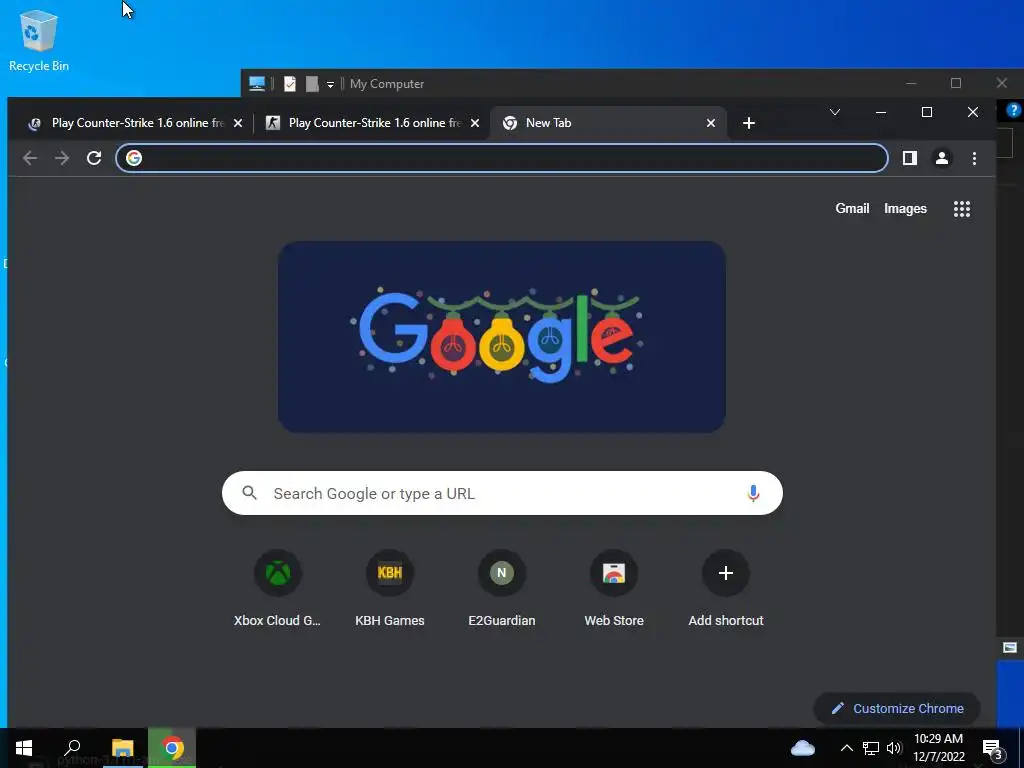Reload the page with the refresh icon
Image resolution: width=1024 pixels, height=768 pixels.
pyautogui.click(x=94, y=158)
